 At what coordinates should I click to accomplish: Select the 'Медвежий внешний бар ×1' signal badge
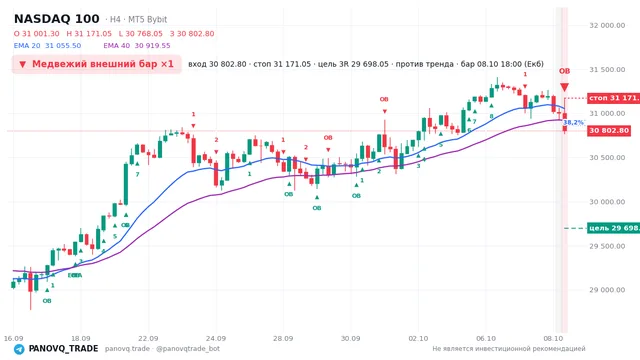tap(96, 64)
